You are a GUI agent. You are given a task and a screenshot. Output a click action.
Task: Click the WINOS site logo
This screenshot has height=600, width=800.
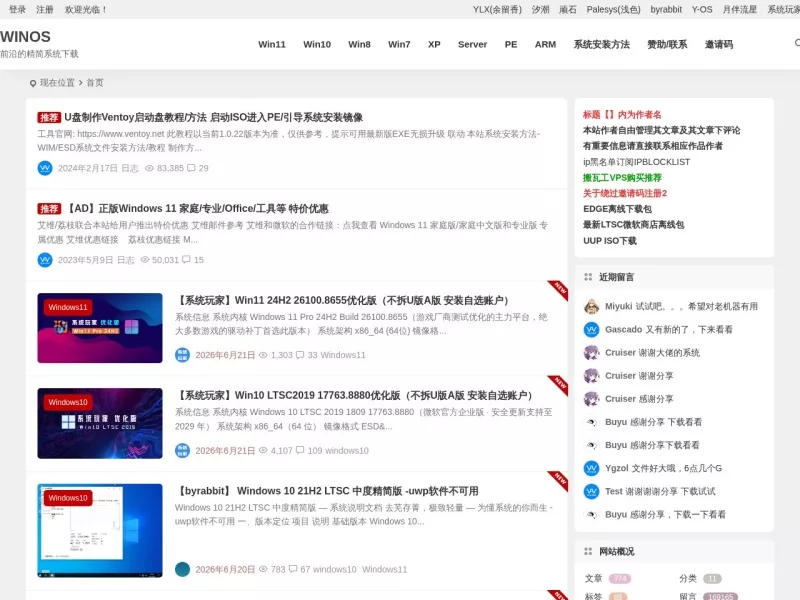(26, 37)
